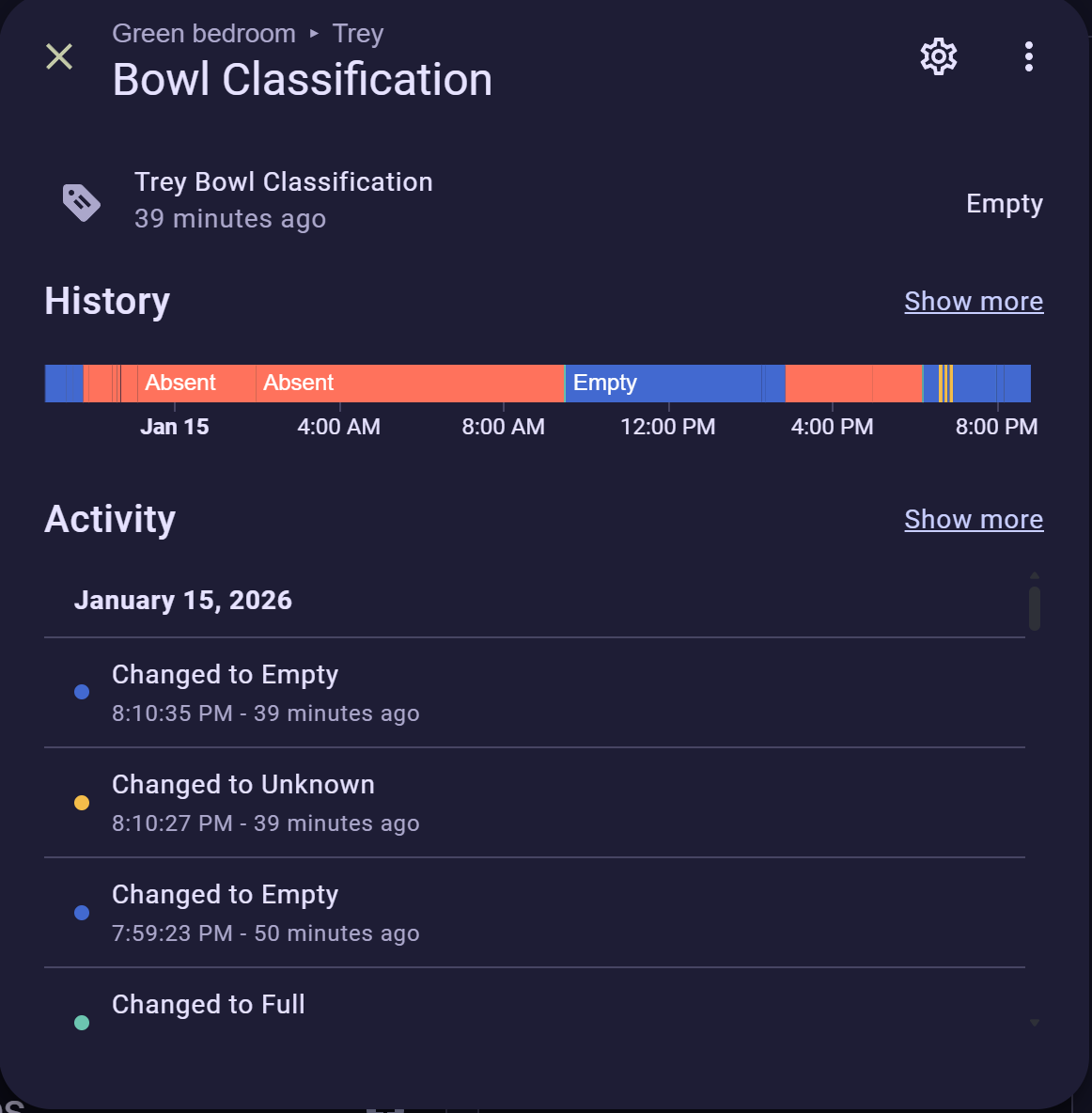Click the Trey breadcrumb label
This screenshot has height=1113, width=1092.
[x=358, y=34]
